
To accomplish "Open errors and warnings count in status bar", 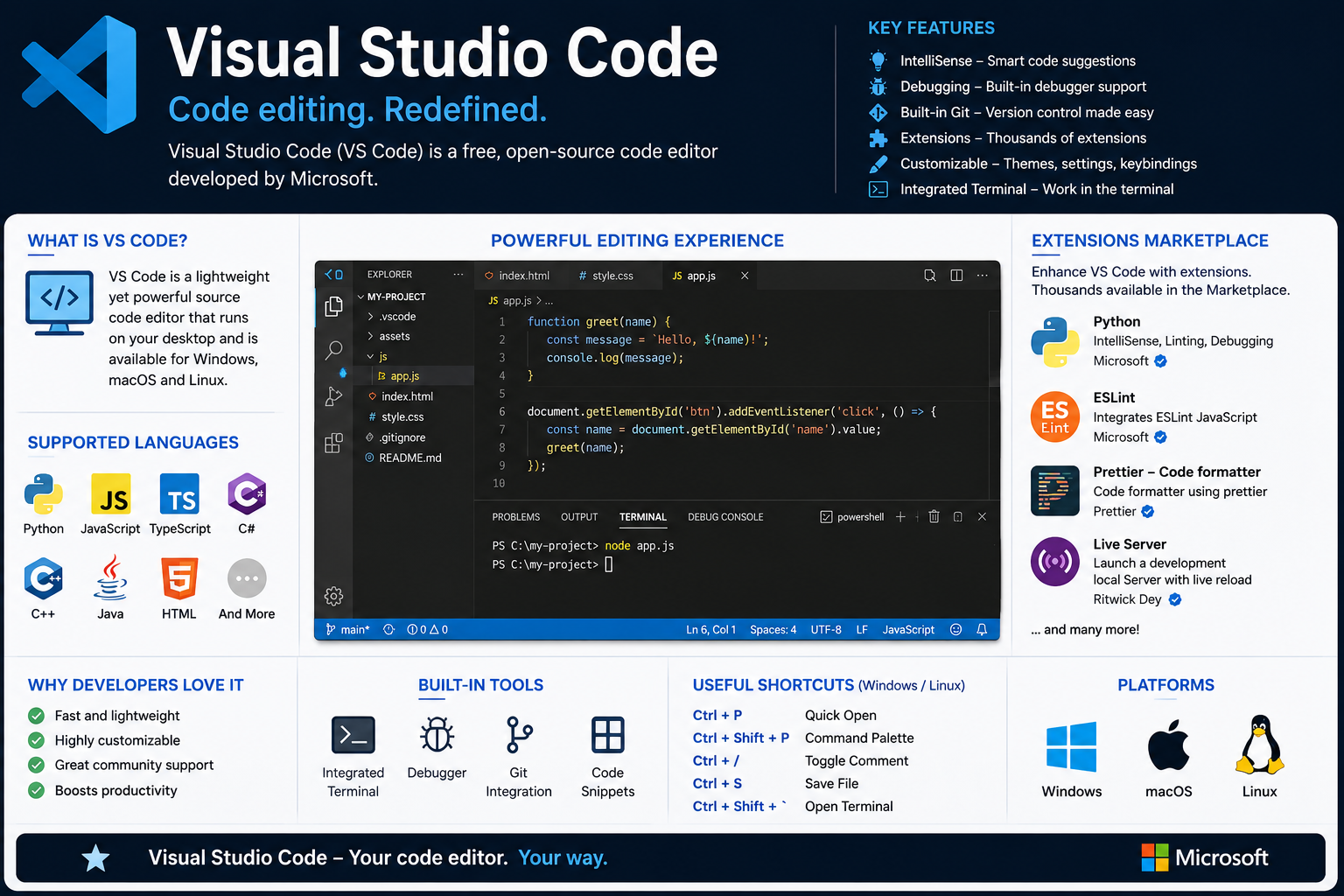I will coord(428,629).
